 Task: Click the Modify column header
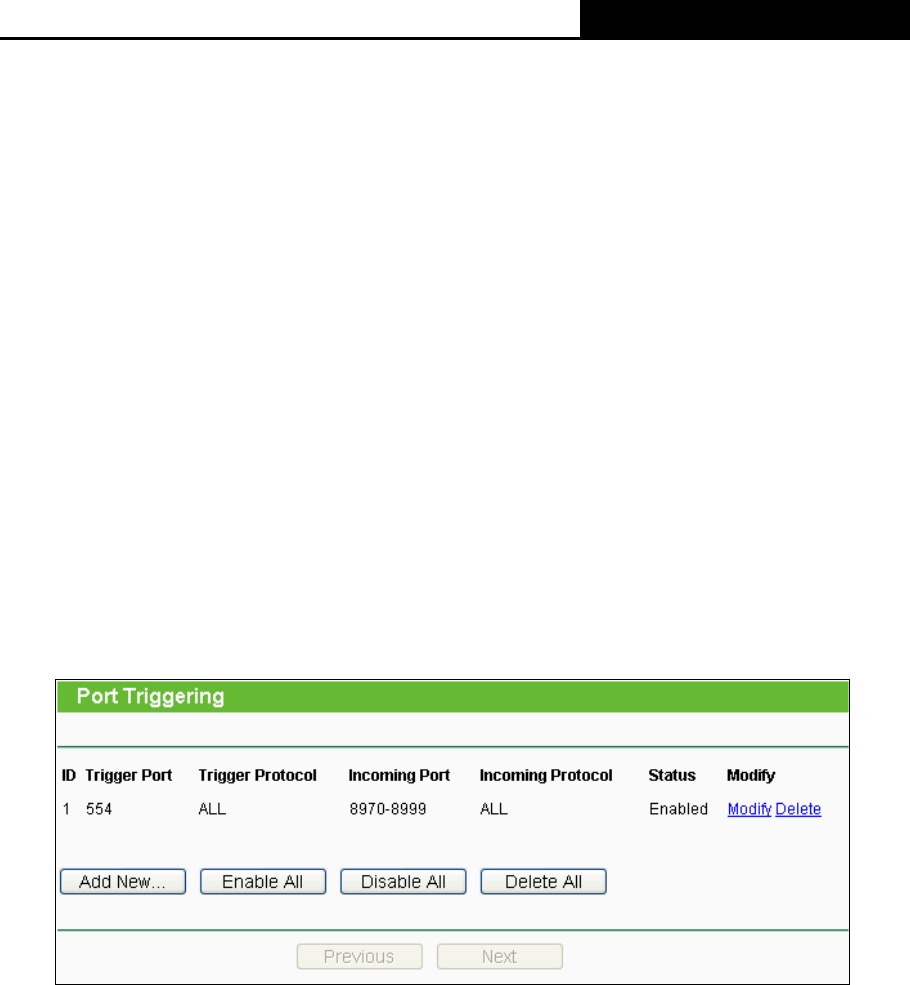751,776
